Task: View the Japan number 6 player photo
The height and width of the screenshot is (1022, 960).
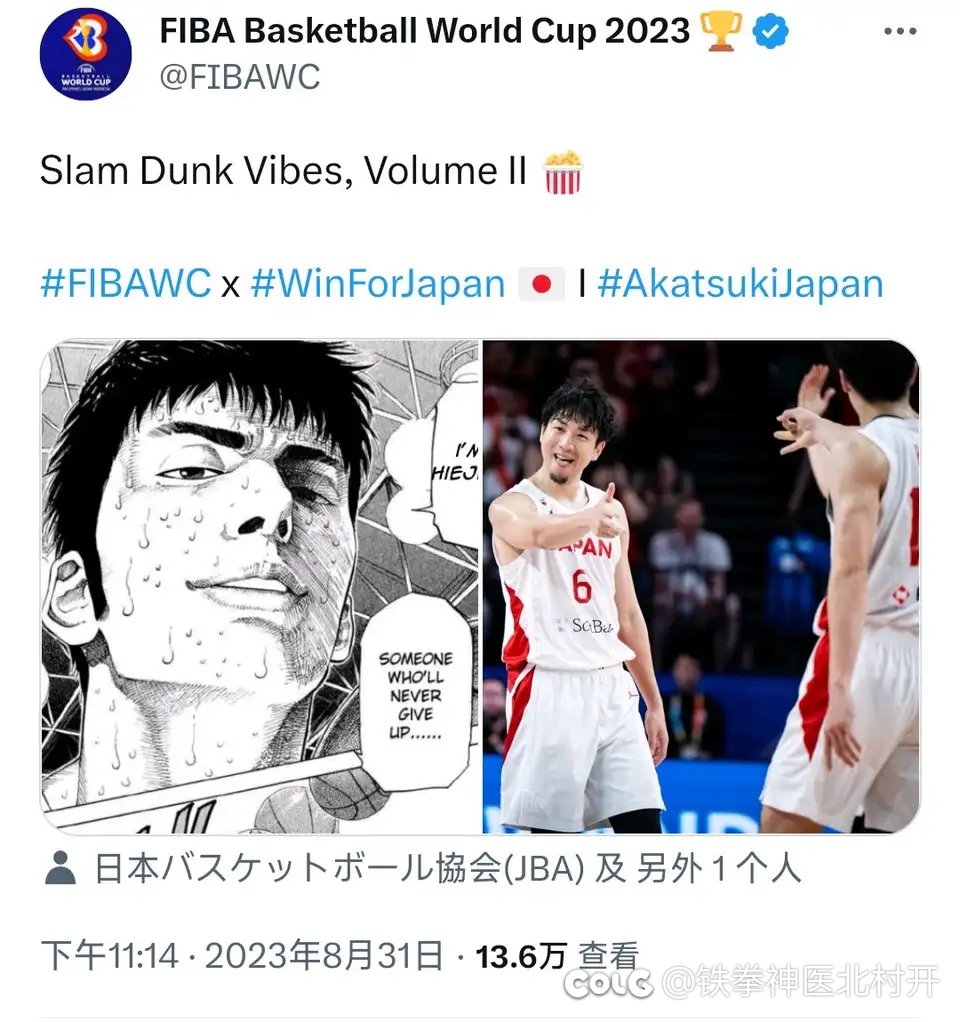Action: 701,586
